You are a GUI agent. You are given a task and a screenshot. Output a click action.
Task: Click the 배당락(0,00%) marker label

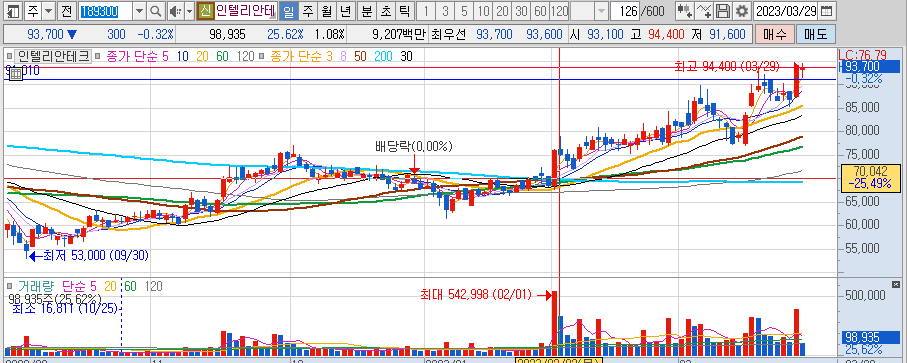(414, 147)
